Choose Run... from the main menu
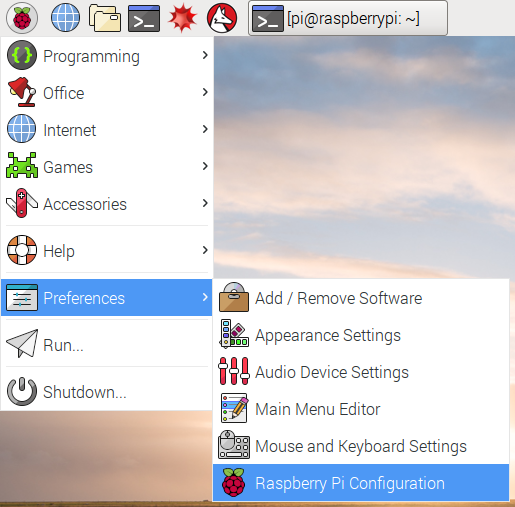 pyautogui.click(x=107, y=344)
